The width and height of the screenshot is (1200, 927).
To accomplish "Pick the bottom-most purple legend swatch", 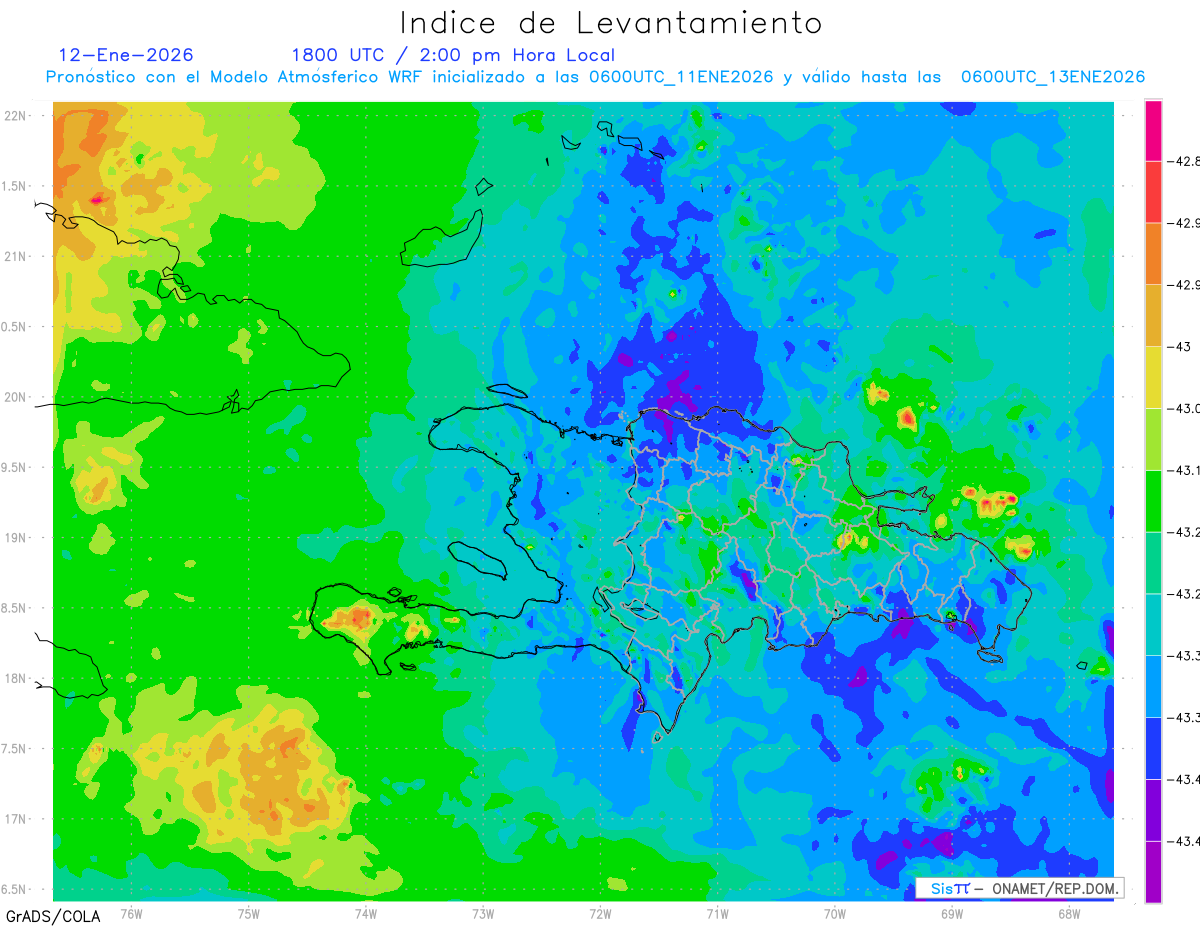I will (1153, 872).
